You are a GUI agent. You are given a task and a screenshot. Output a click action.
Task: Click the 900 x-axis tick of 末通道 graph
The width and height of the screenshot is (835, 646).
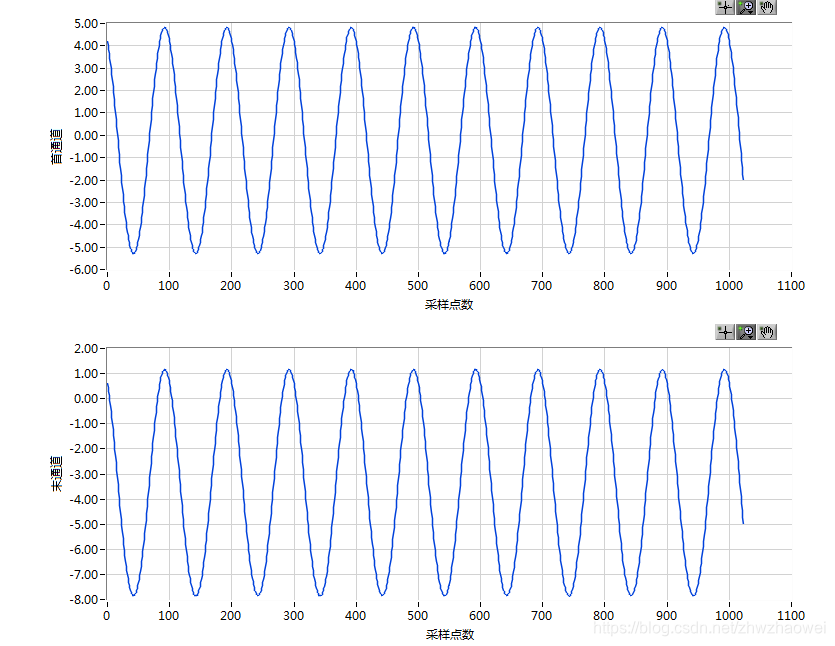point(666,616)
